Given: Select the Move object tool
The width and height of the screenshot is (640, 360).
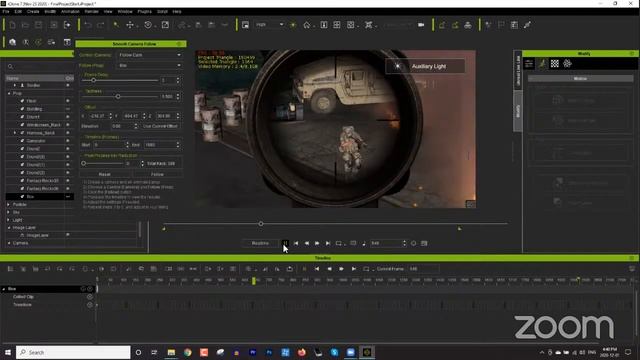Looking at the screenshot, I should point(130,25).
